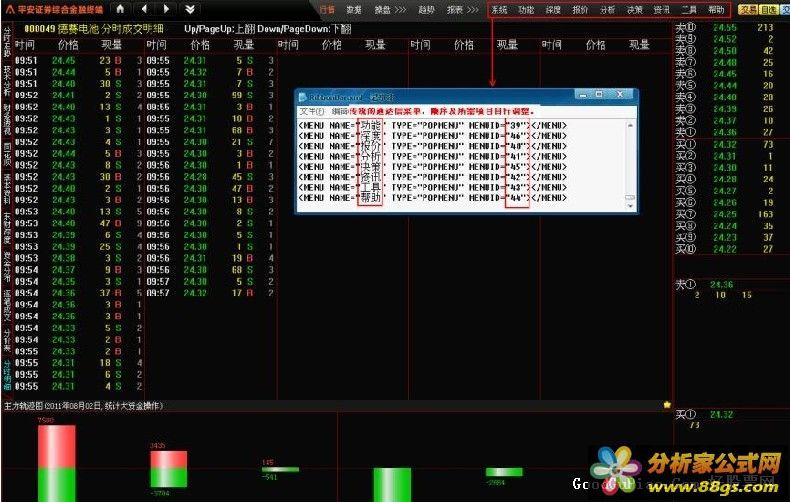790x502 pixels.
Task: Open the 工具 menu
Action: 689,10
